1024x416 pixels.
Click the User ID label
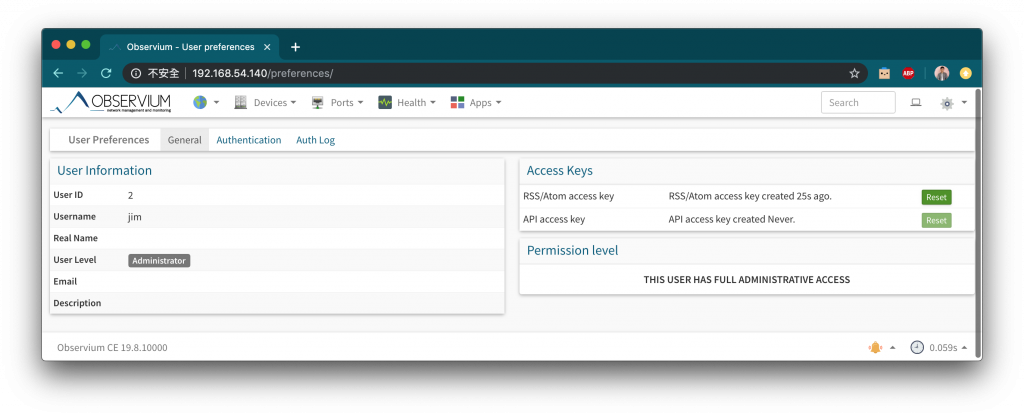click(68, 195)
